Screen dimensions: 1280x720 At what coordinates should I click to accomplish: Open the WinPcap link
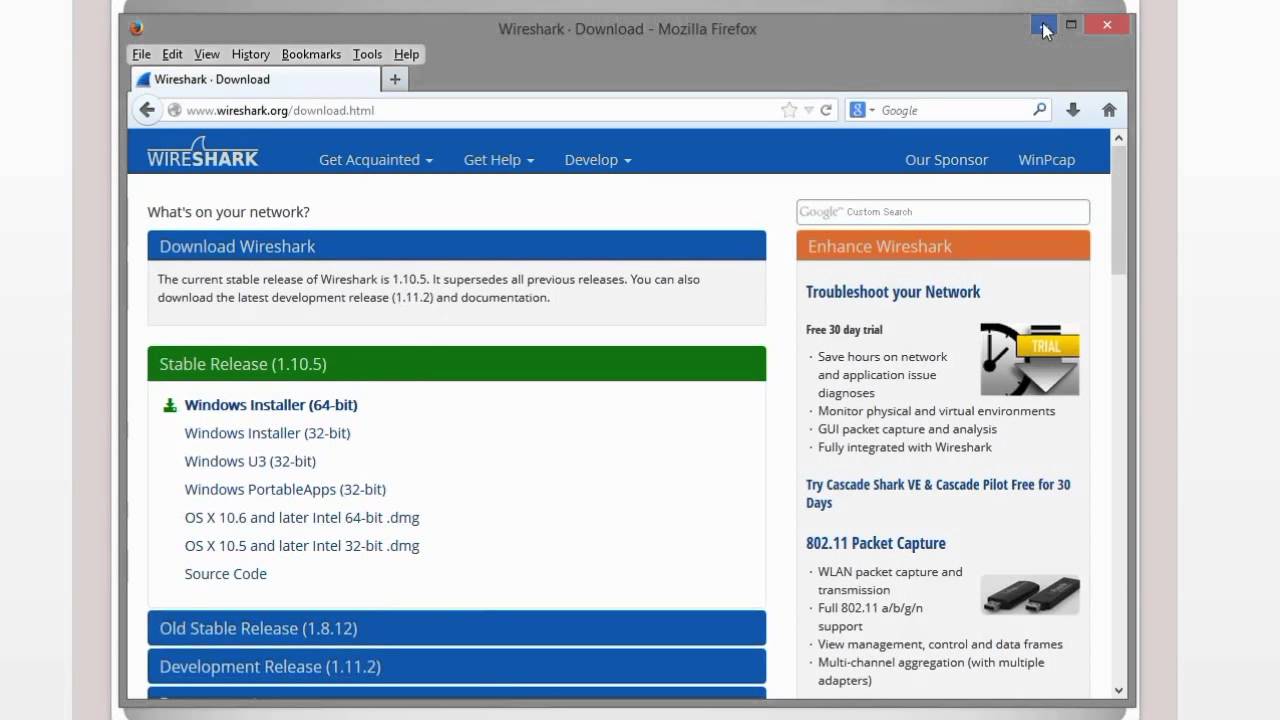pos(1046,160)
